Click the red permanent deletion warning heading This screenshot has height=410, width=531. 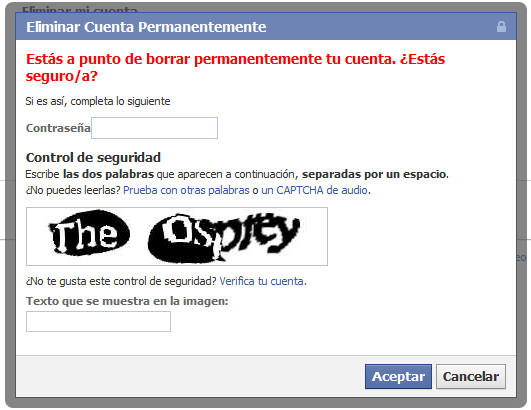point(235,67)
